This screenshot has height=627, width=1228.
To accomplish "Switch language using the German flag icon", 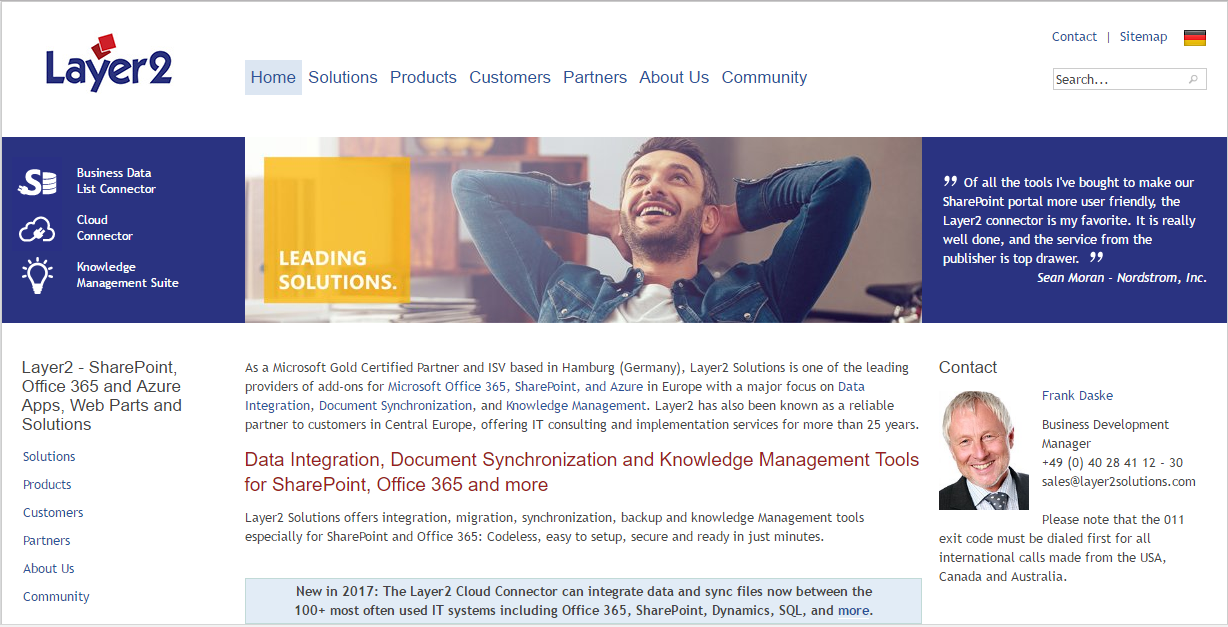I will coord(1194,37).
